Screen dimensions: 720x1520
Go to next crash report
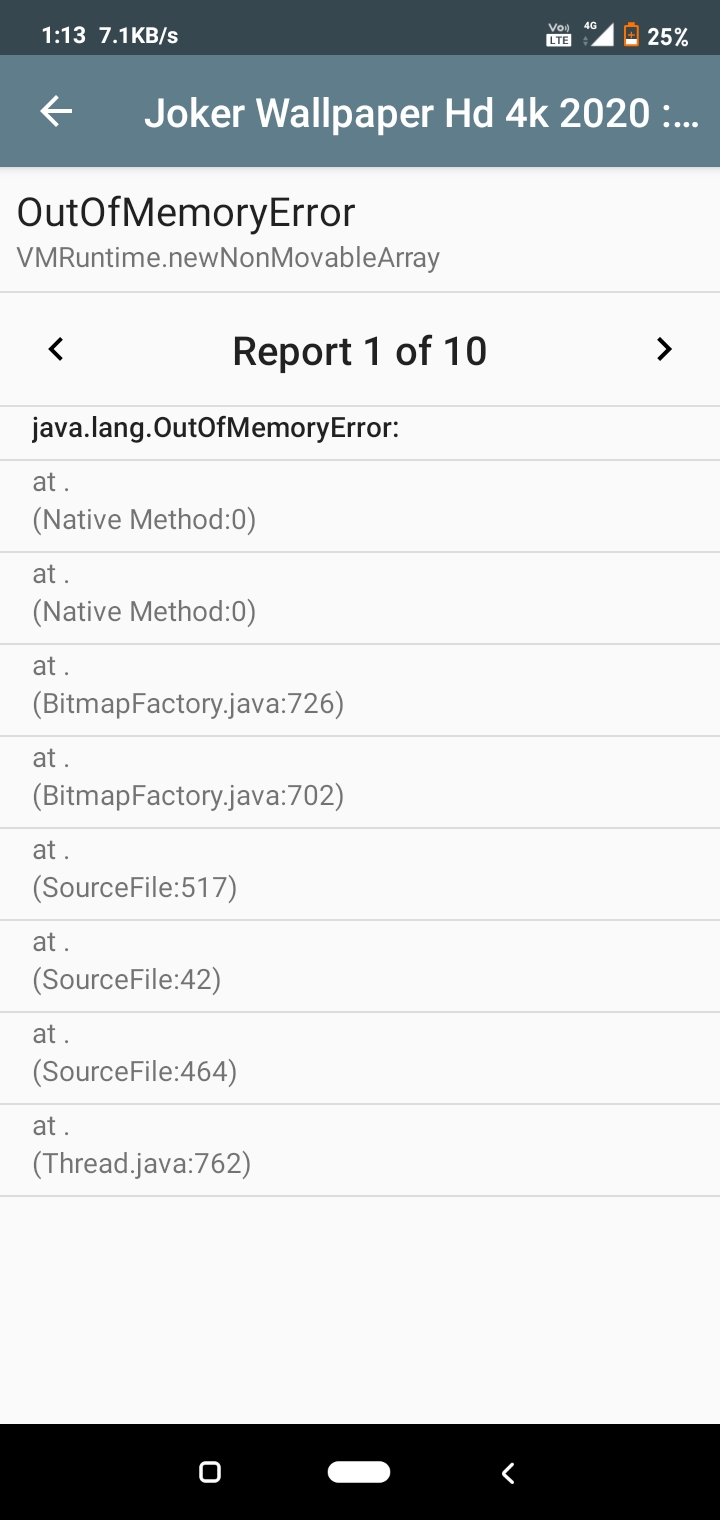point(664,349)
